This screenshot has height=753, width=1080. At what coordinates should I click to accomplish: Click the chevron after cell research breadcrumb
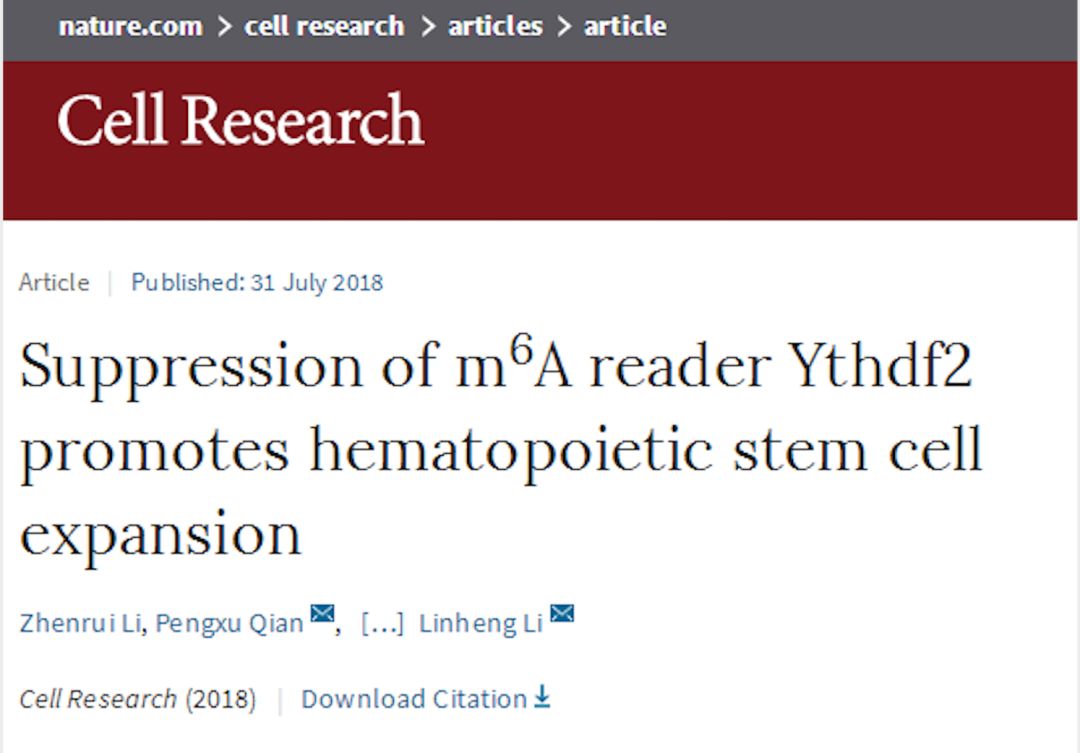[x=428, y=26]
